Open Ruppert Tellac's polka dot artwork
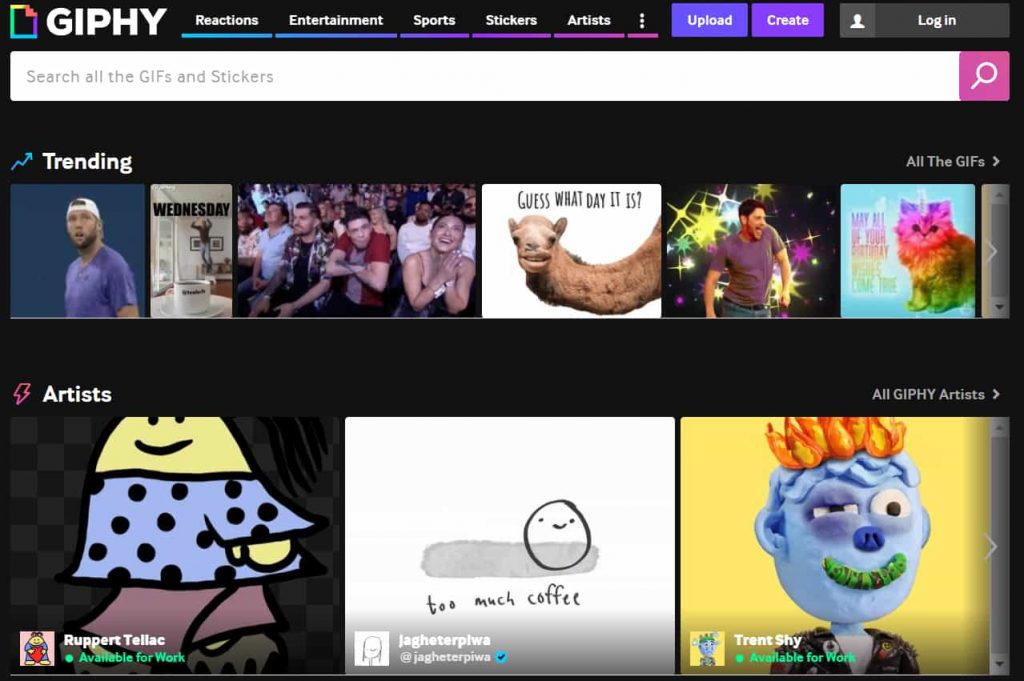This screenshot has height=681, width=1024. [174, 545]
